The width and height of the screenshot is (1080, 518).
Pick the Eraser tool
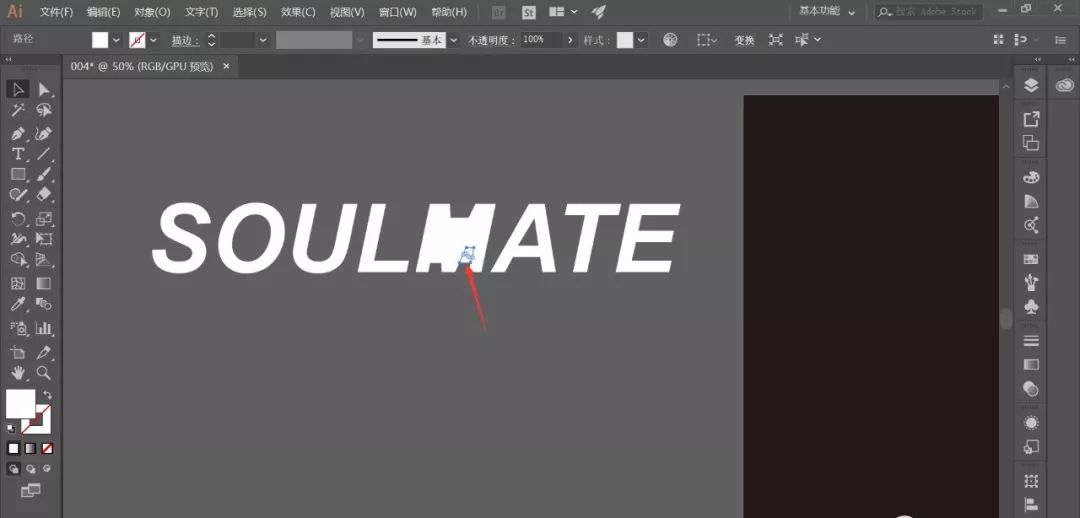click(x=44, y=196)
